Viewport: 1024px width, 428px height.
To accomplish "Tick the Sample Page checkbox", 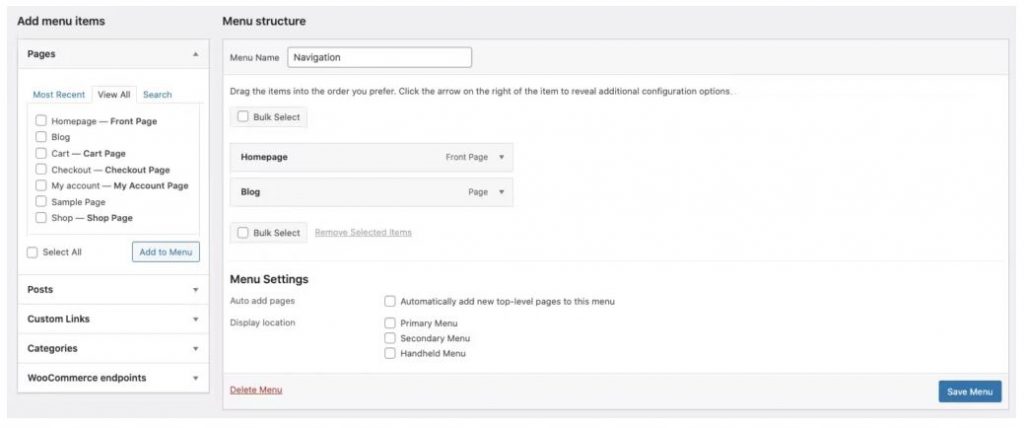I will click(x=41, y=202).
